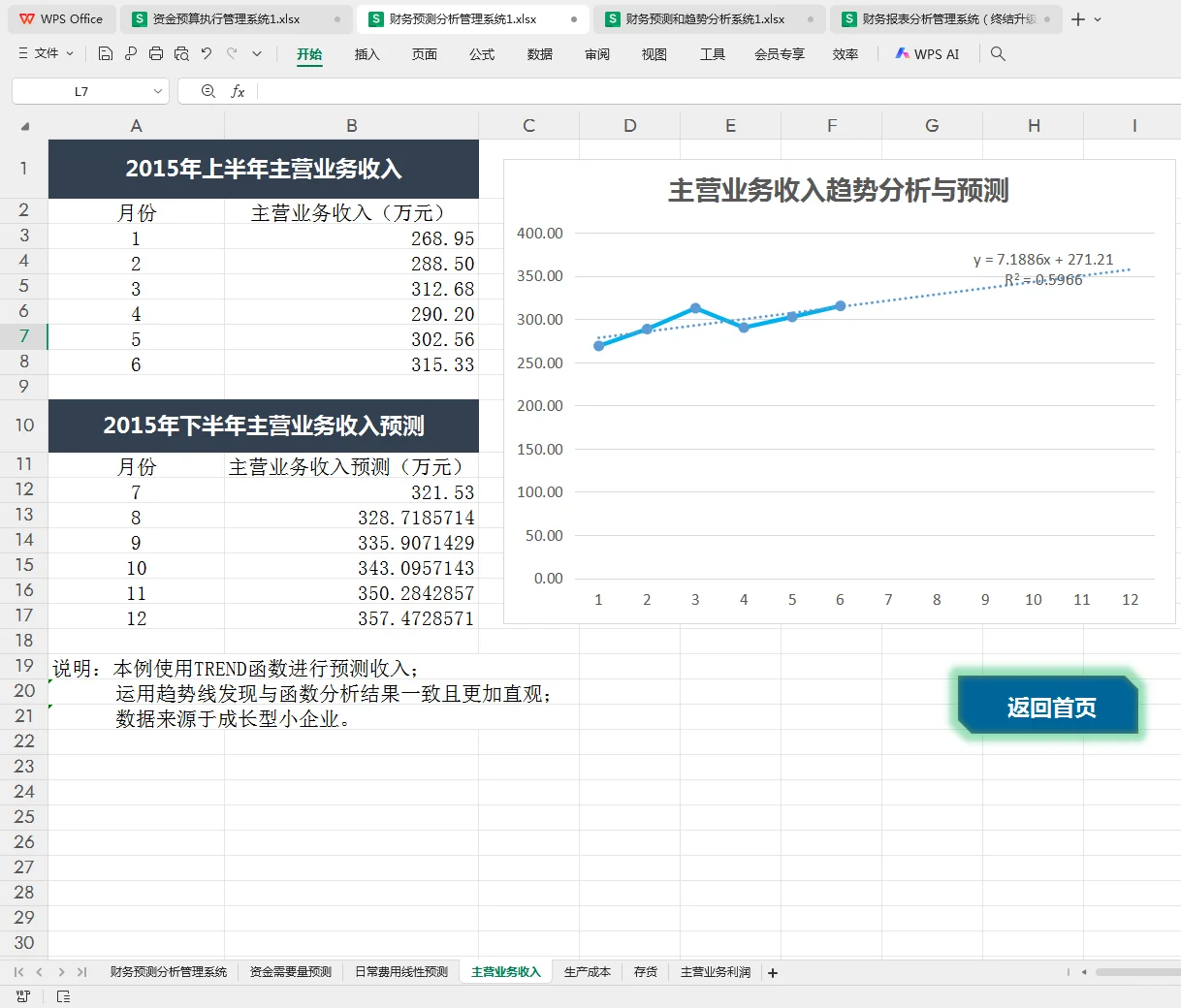Select the 开始 ribbon tab

(309, 54)
